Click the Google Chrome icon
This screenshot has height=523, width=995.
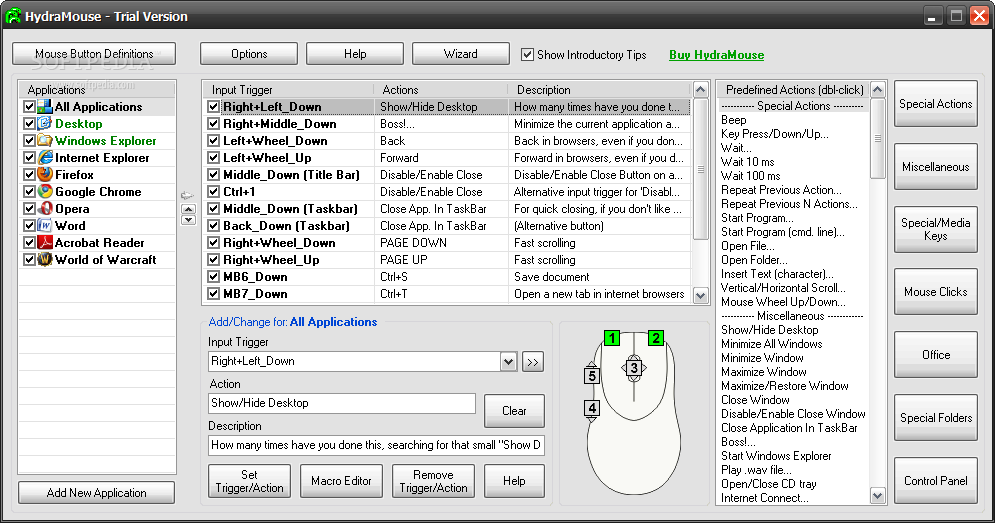(44, 192)
